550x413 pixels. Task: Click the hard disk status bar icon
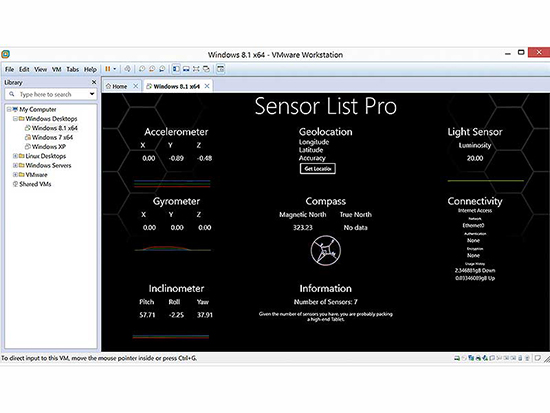[457, 358]
